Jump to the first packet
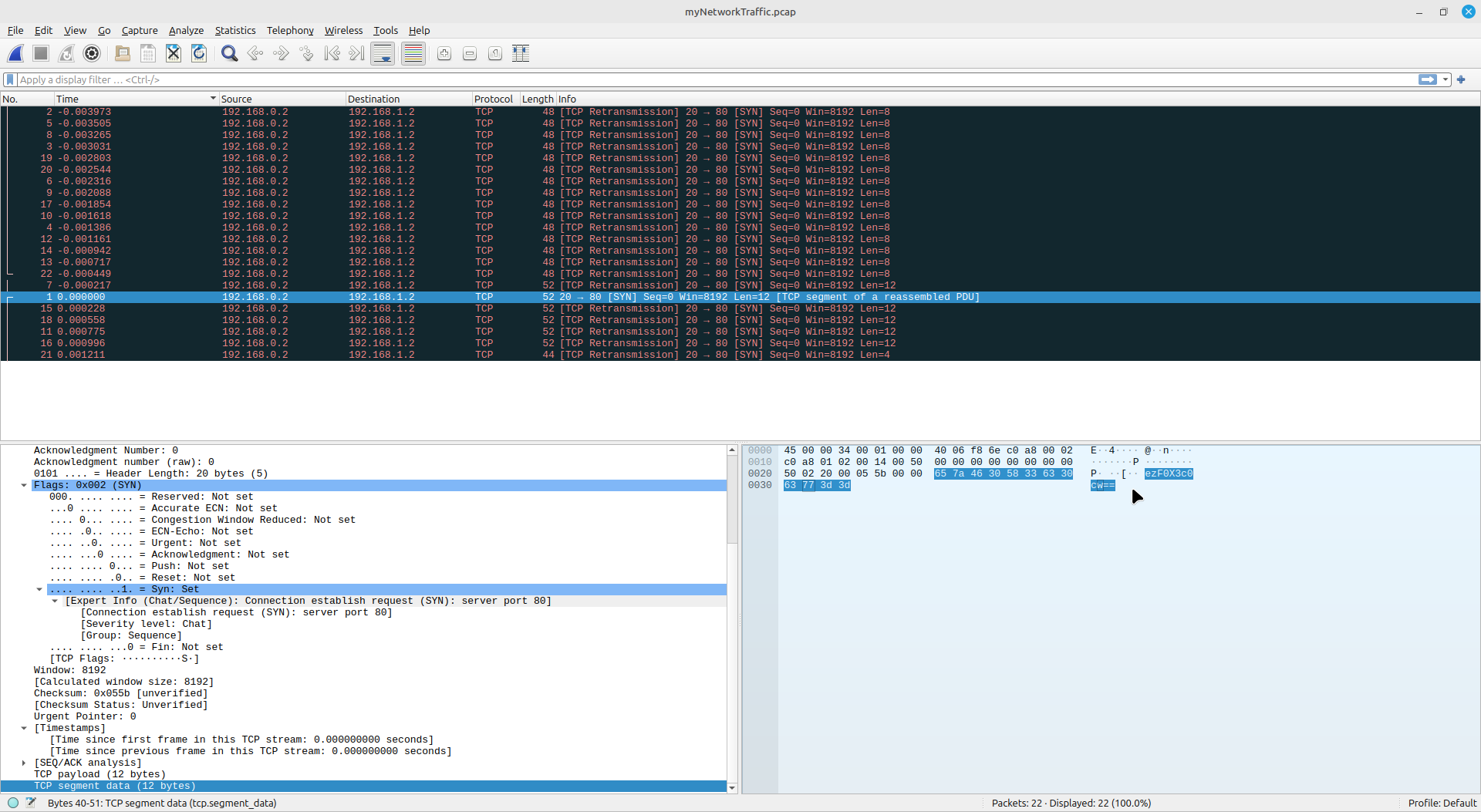Viewport: 1481px width, 812px height. click(x=332, y=53)
